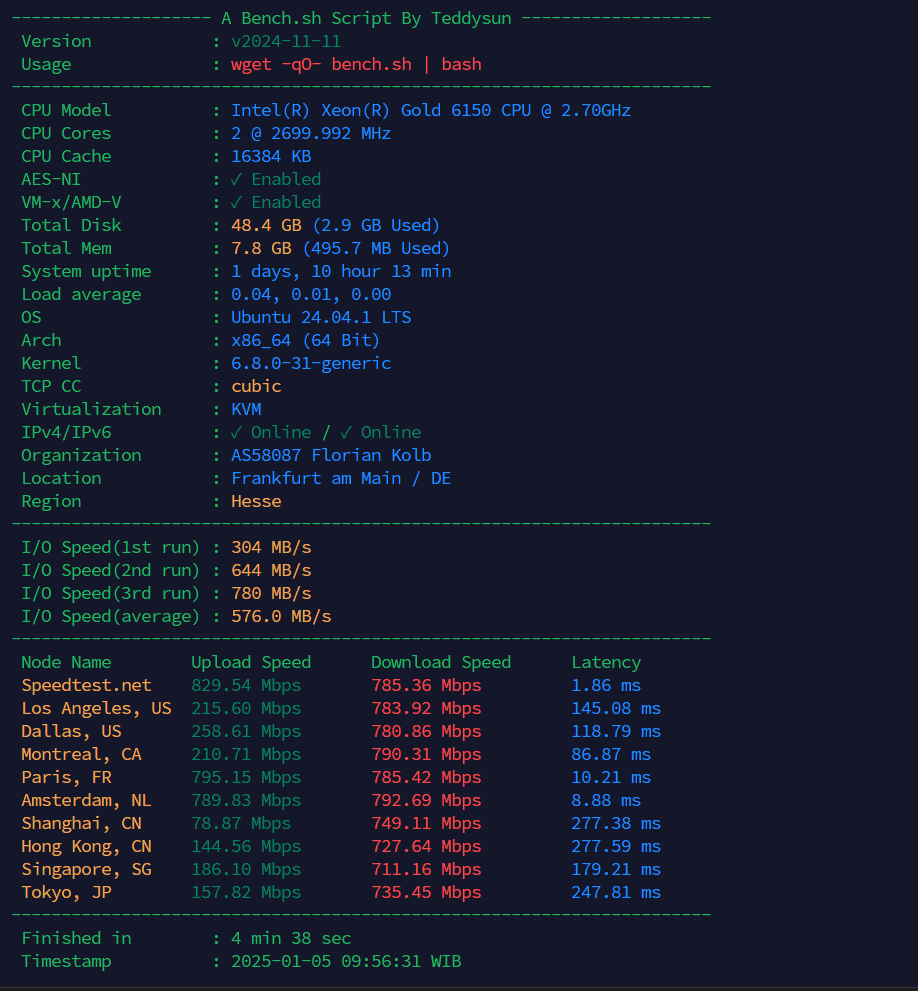Click the Singapore, SG latency value

click(x=615, y=869)
